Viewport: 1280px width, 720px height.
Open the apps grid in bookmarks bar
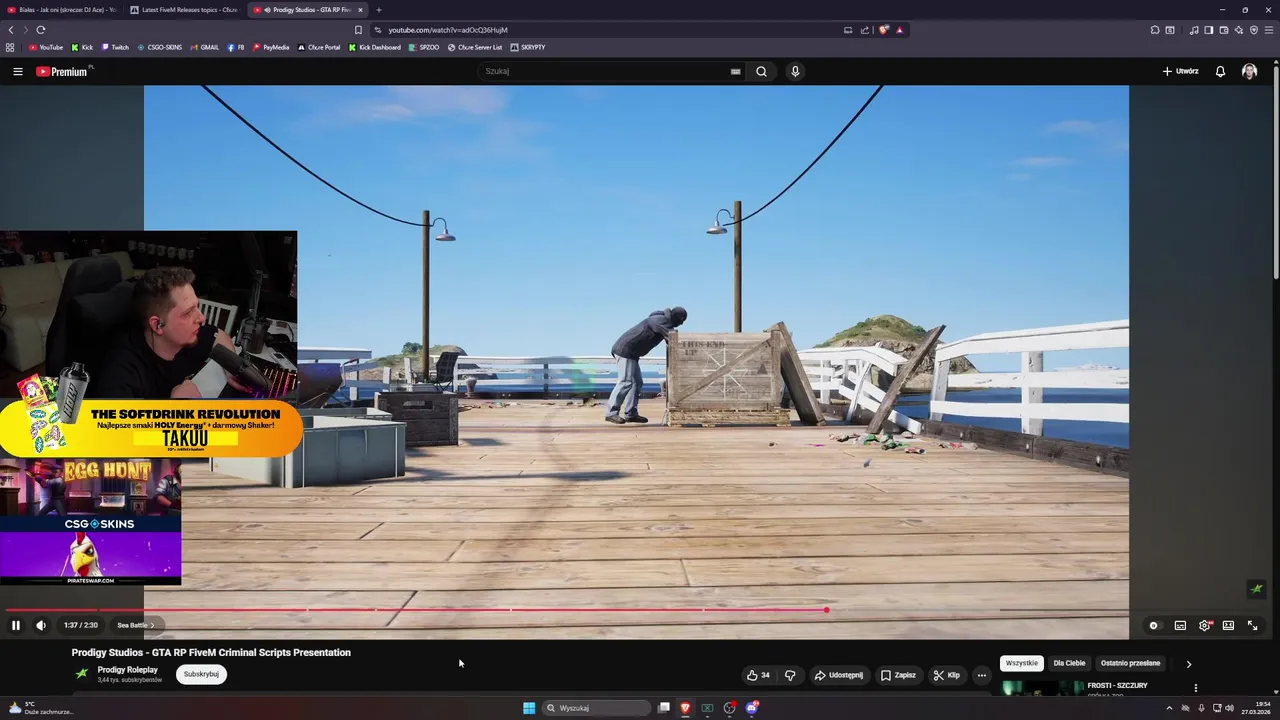click(10, 47)
